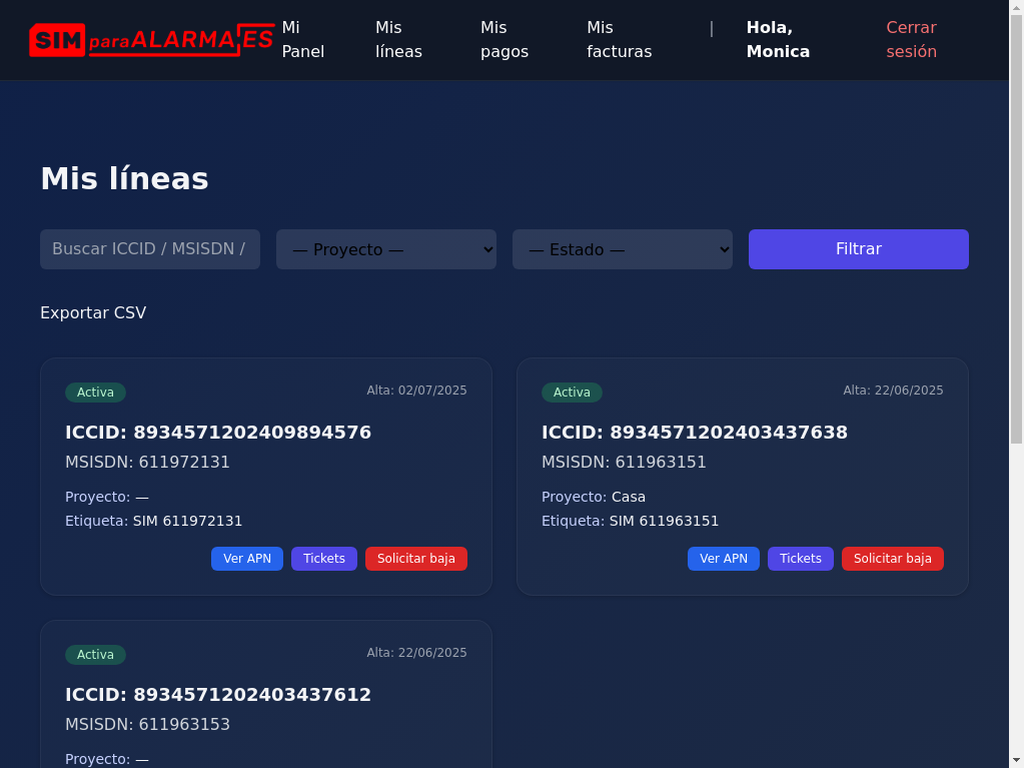Image resolution: width=1024 pixels, height=768 pixels.
Task: Click the Filtrar button
Action: pyautogui.click(x=858, y=249)
